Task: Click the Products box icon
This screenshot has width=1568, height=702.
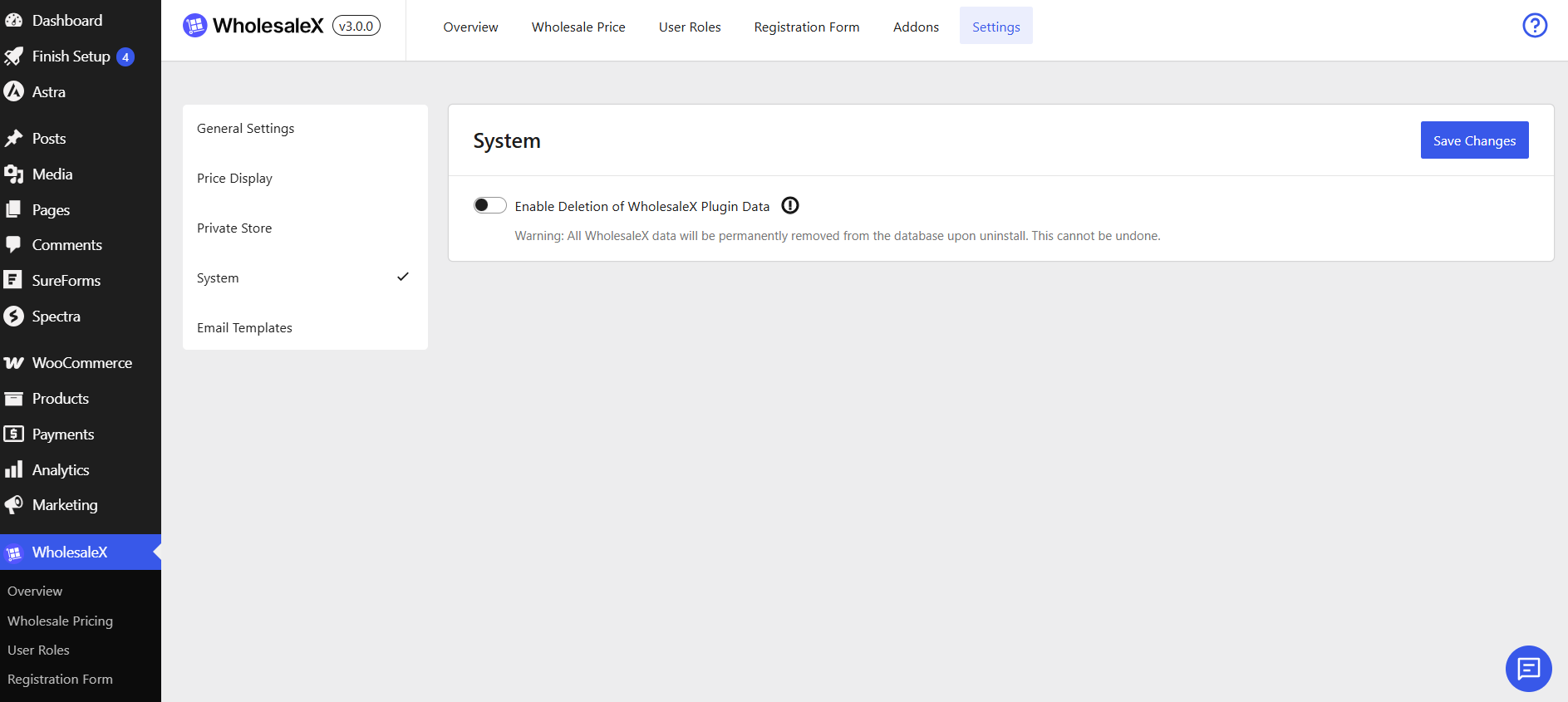Action: tap(13, 399)
